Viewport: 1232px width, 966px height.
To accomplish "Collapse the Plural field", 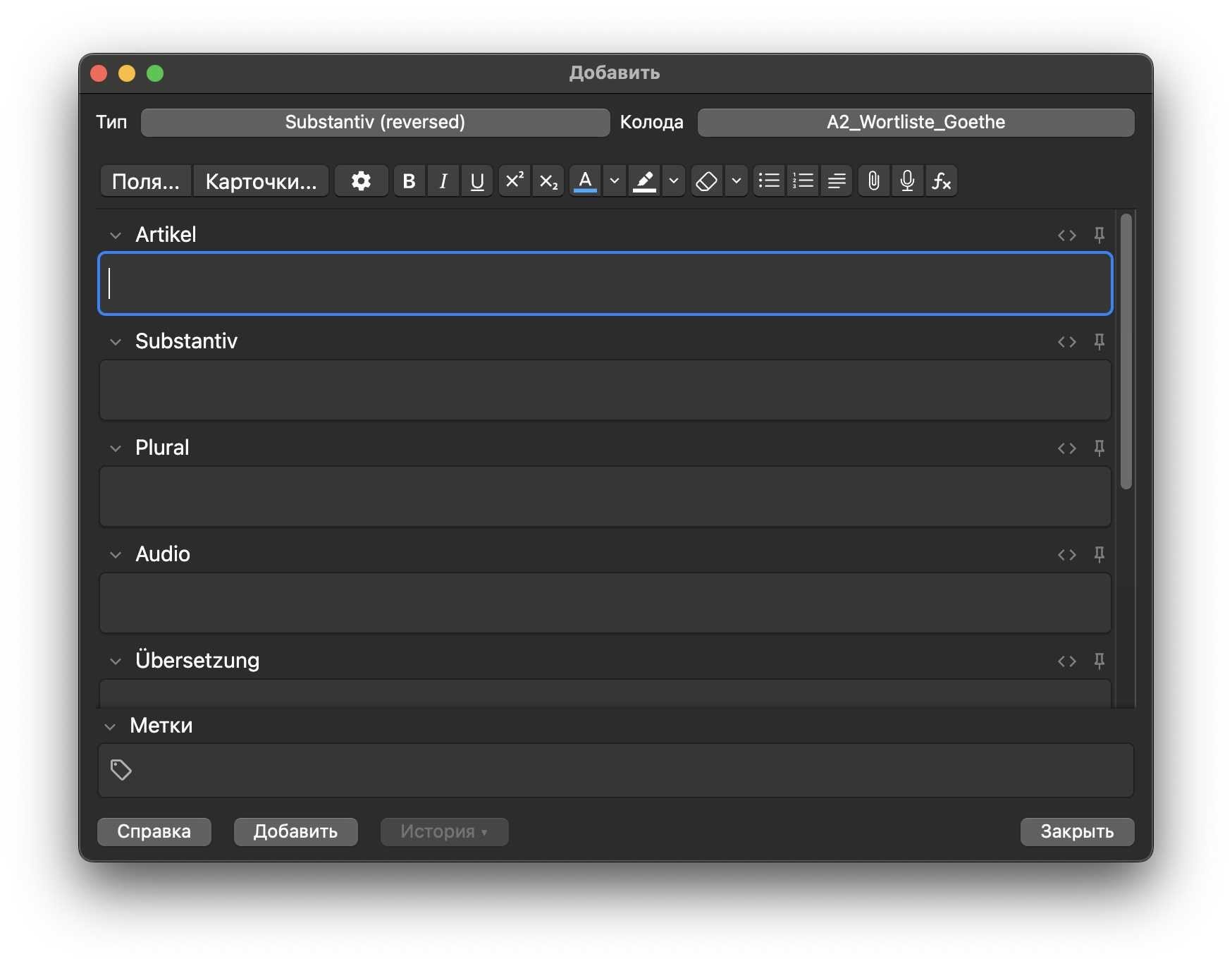I will pyautogui.click(x=116, y=448).
